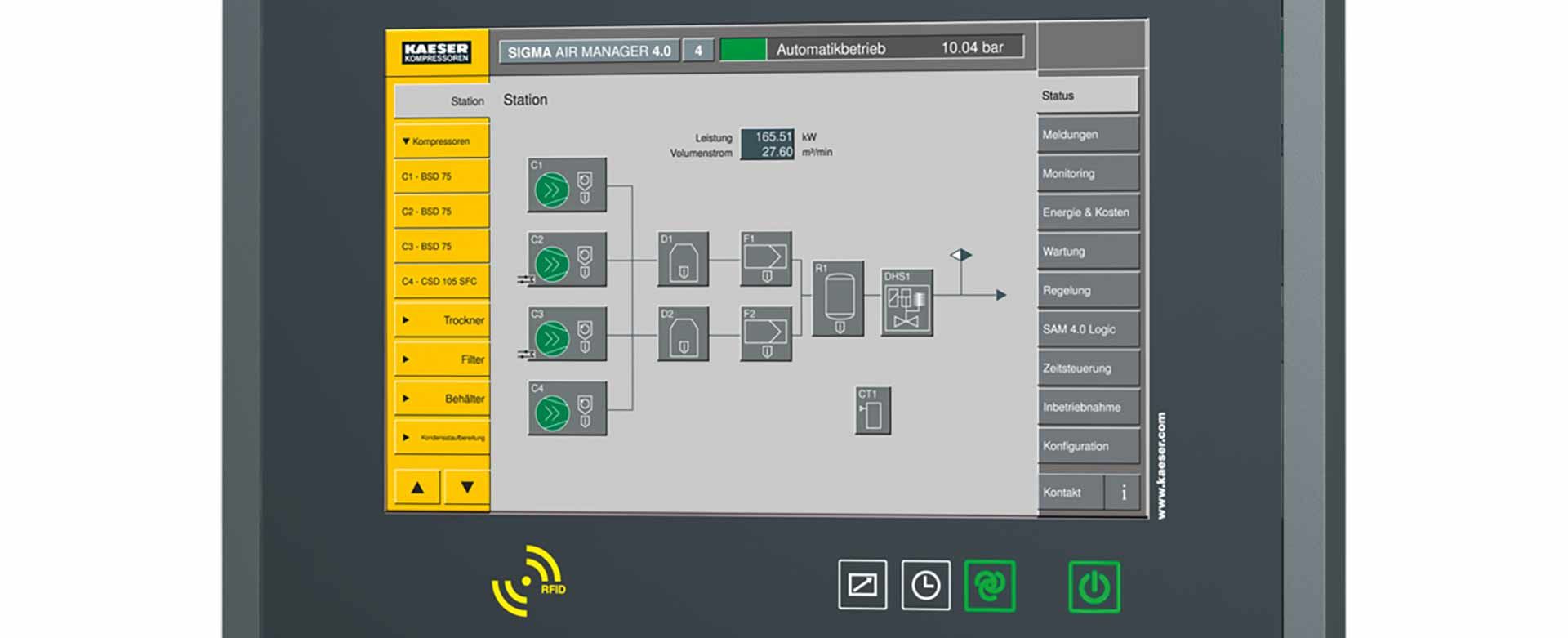
Task: Open the Konfiguration menu
Action: 1088,446
